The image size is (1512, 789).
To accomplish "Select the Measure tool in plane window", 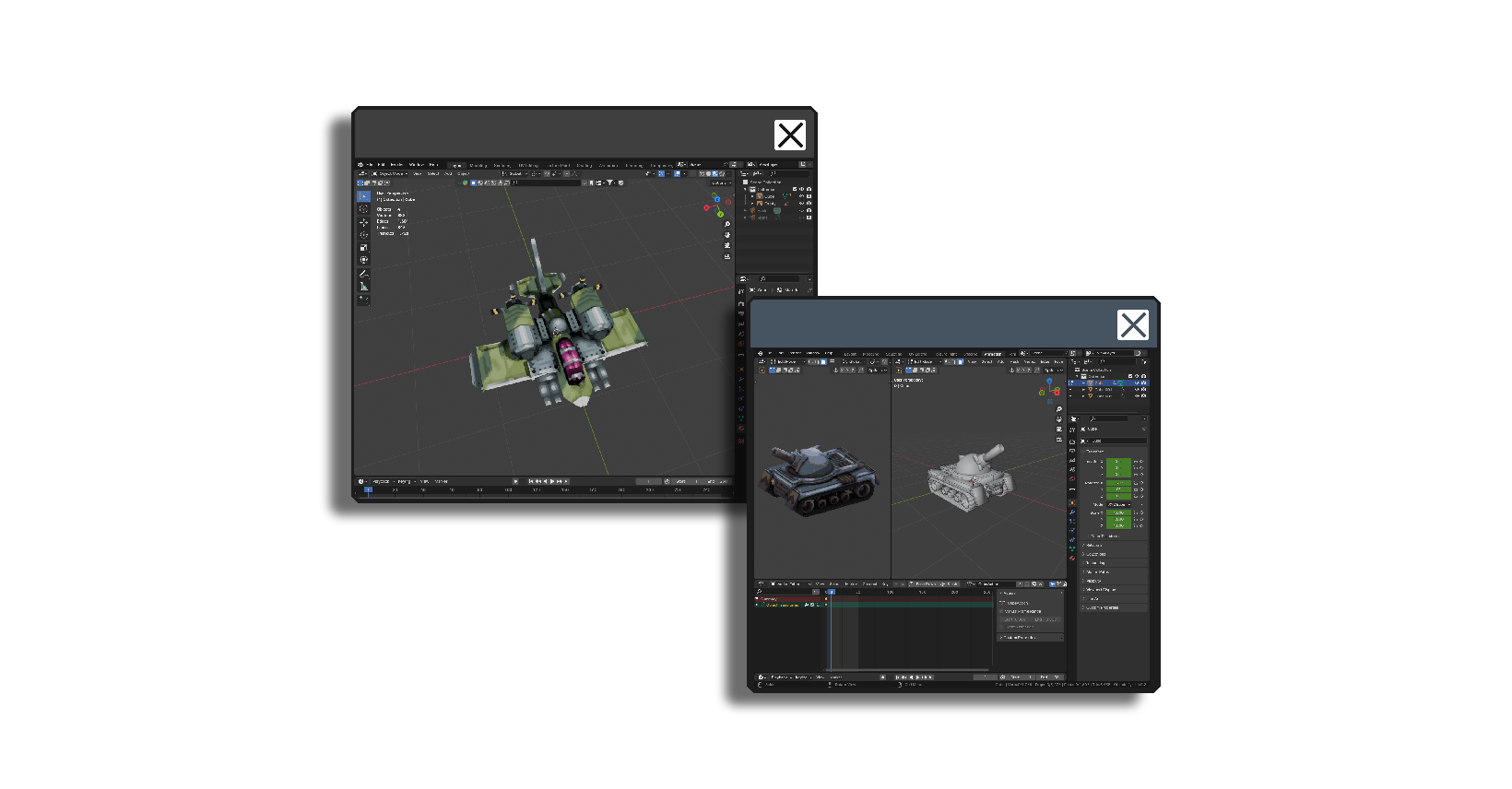I will point(363,287).
